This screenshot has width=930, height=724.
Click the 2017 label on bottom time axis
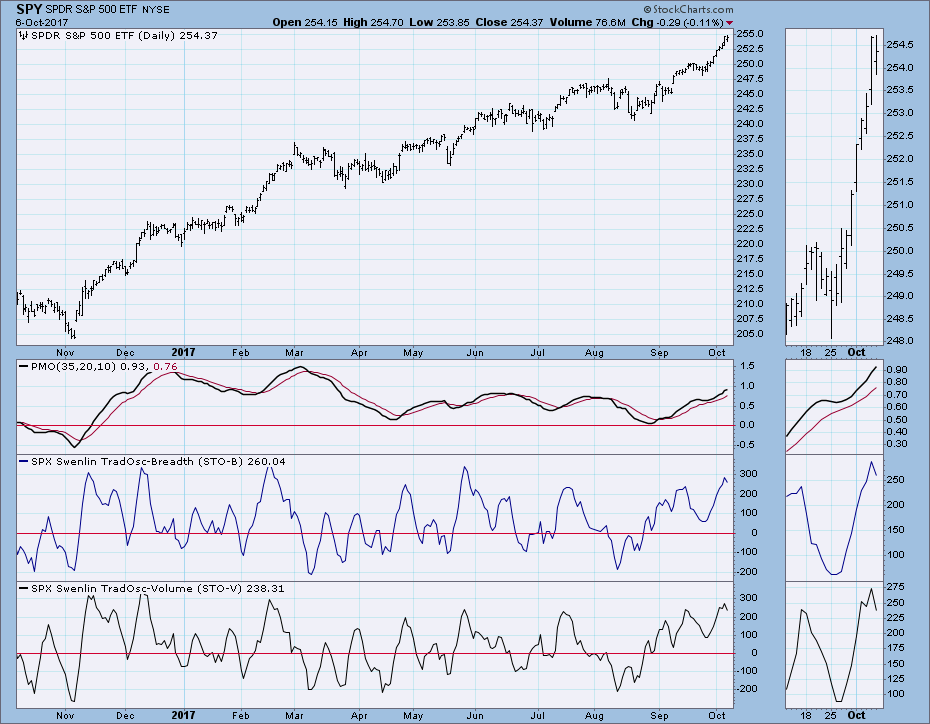tap(183, 715)
